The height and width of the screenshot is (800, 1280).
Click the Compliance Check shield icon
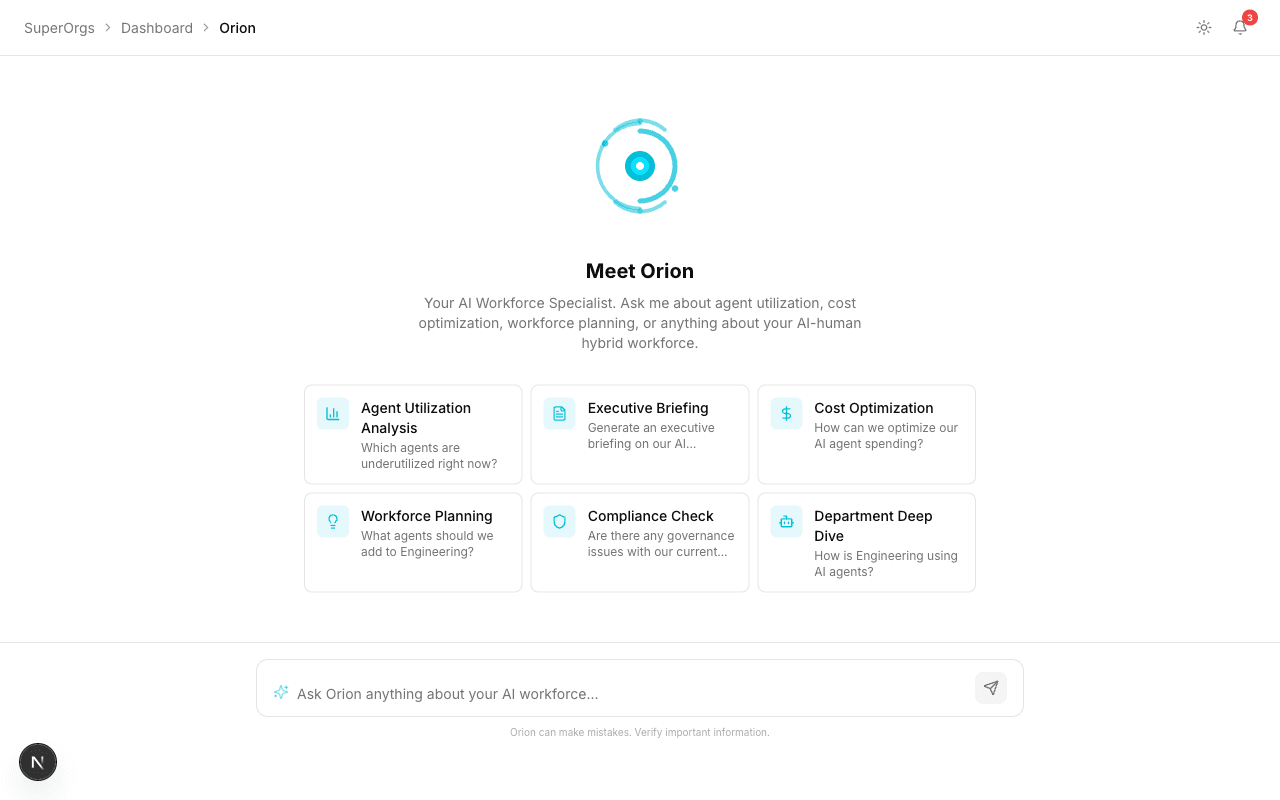tap(559, 521)
